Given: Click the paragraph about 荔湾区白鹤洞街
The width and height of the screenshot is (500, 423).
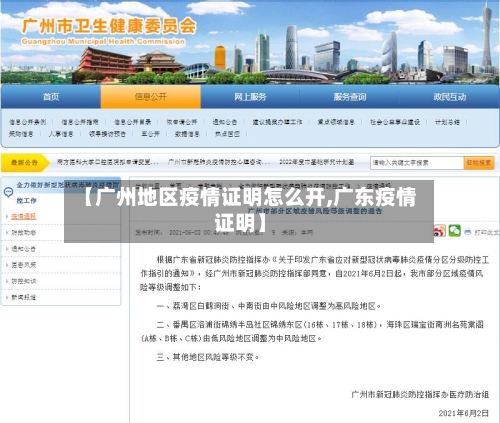Looking at the screenshot, I should click(x=269, y=306).
